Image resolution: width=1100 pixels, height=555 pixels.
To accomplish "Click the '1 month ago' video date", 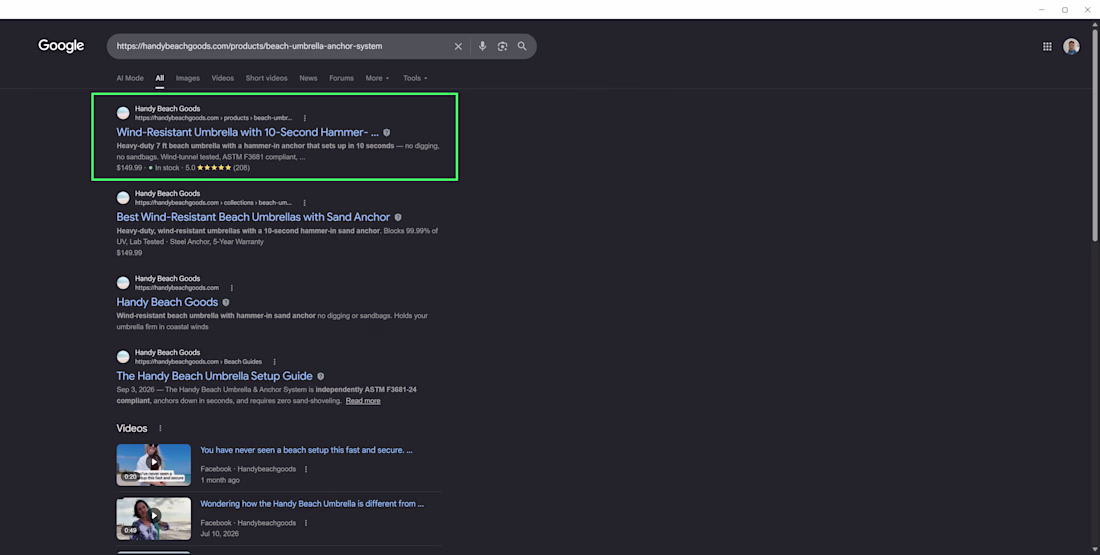I will [x=220, y=480].
